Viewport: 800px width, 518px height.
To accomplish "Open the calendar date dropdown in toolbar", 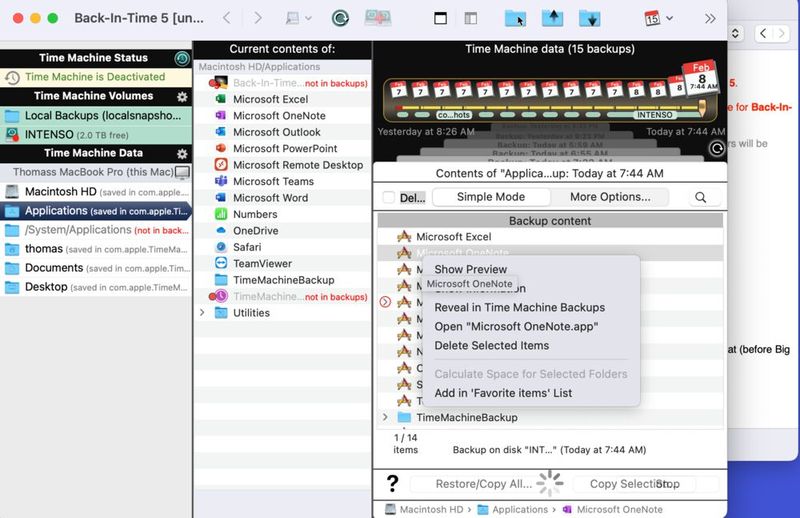I will (x=659, y=18).
